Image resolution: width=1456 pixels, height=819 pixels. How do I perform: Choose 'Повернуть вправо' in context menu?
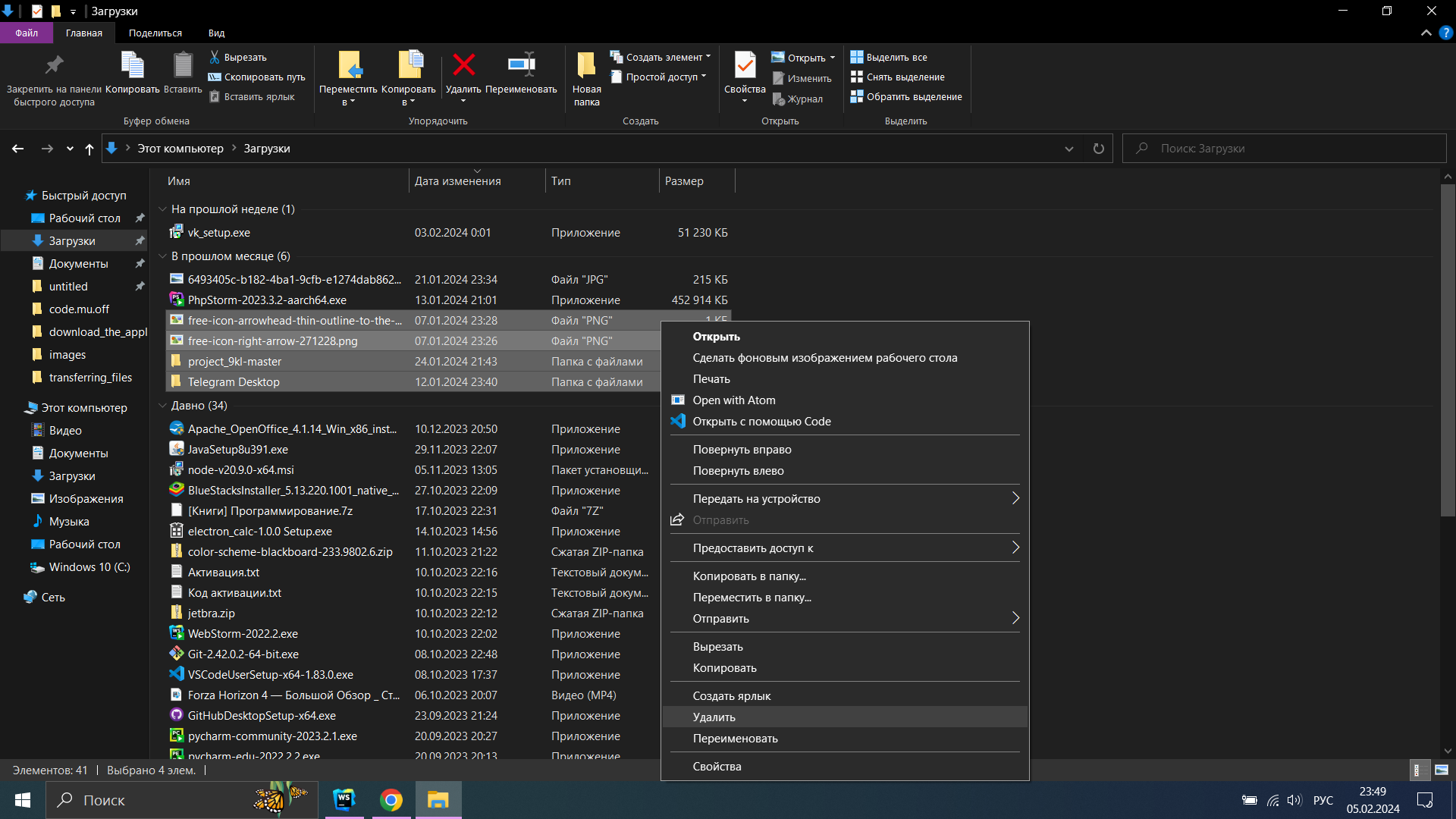(x=845, y=449)
